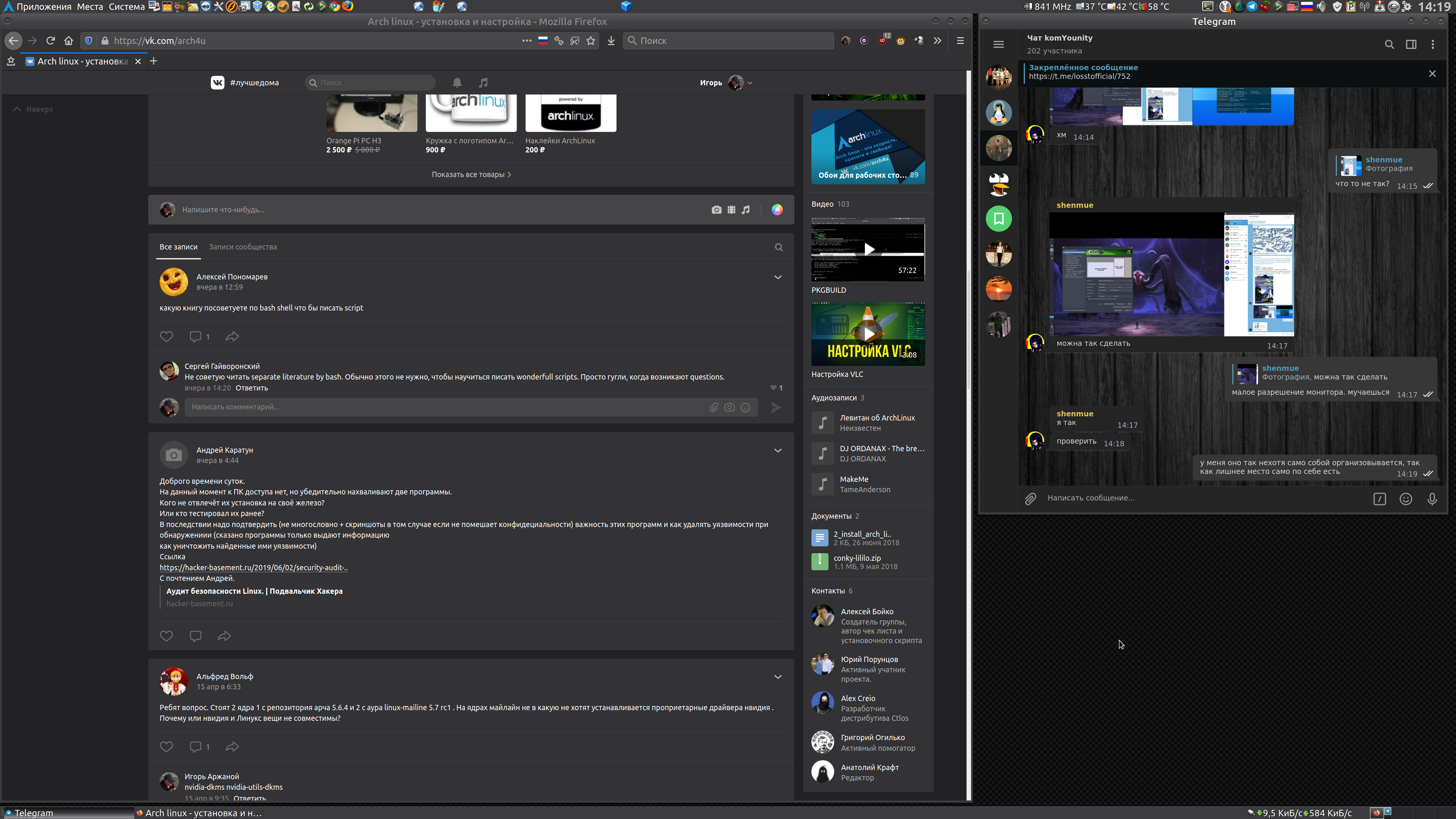Expand options for Андрей Каратун's post

click(778, 450)
